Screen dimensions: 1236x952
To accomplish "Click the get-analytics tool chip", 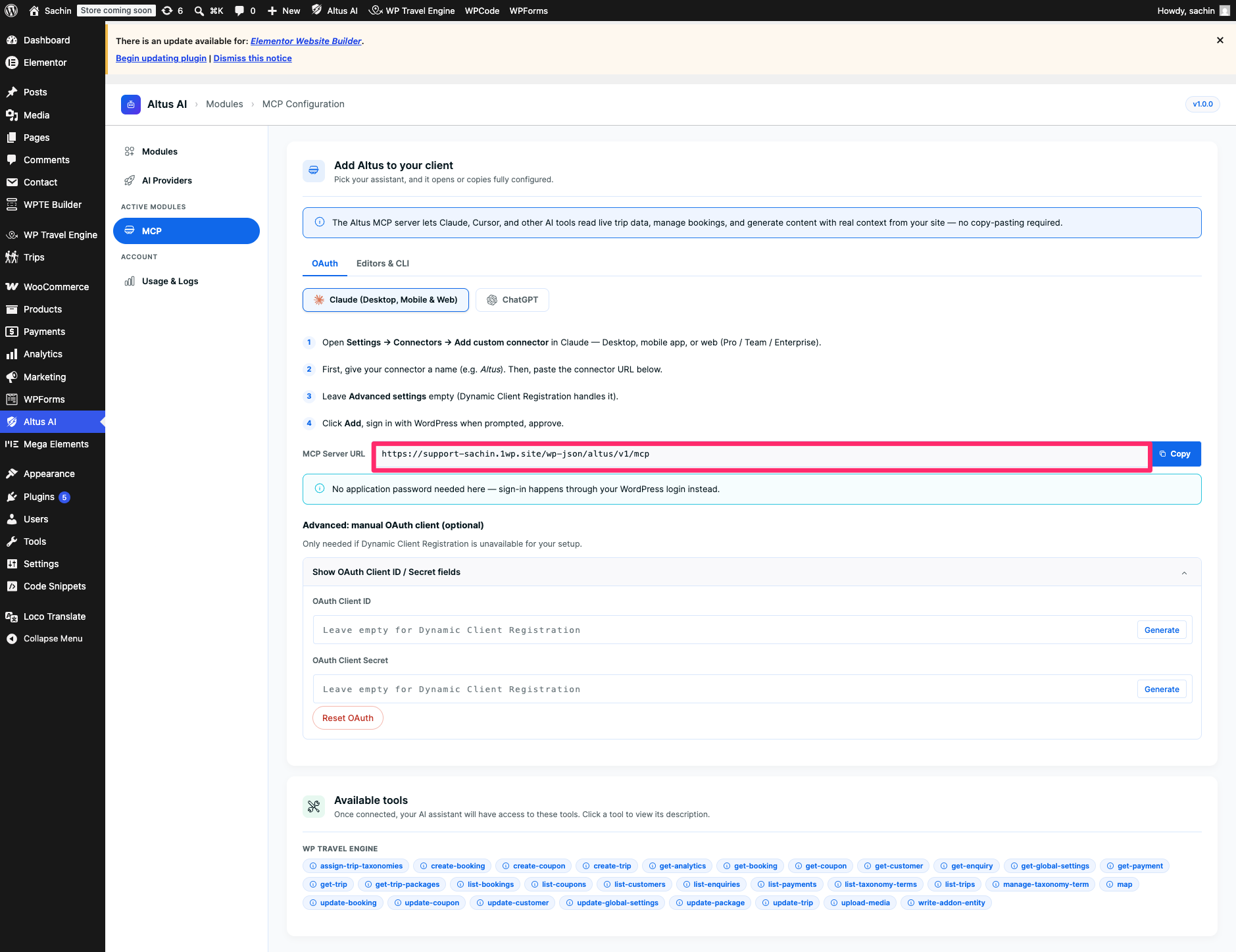I will pyautogui.click(x=677, y=866).
